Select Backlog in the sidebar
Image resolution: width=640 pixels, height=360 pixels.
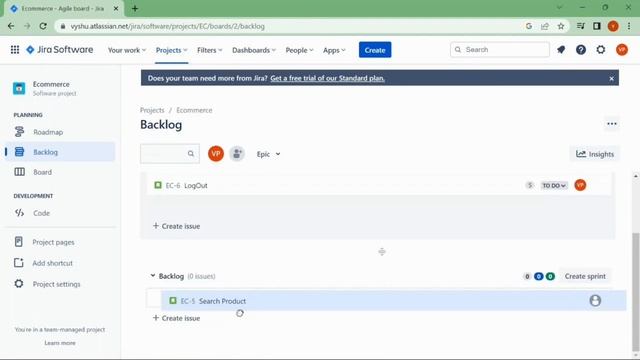coord(60,152)
